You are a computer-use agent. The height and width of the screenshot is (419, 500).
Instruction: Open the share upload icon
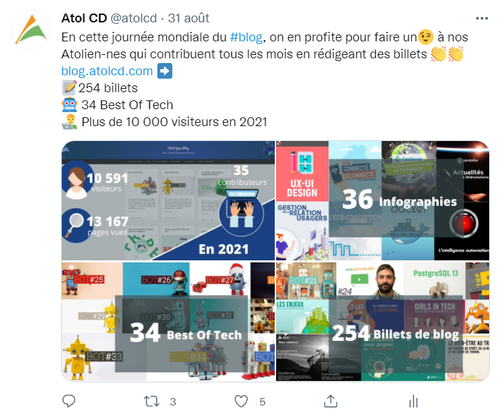[x=330, y=401]
